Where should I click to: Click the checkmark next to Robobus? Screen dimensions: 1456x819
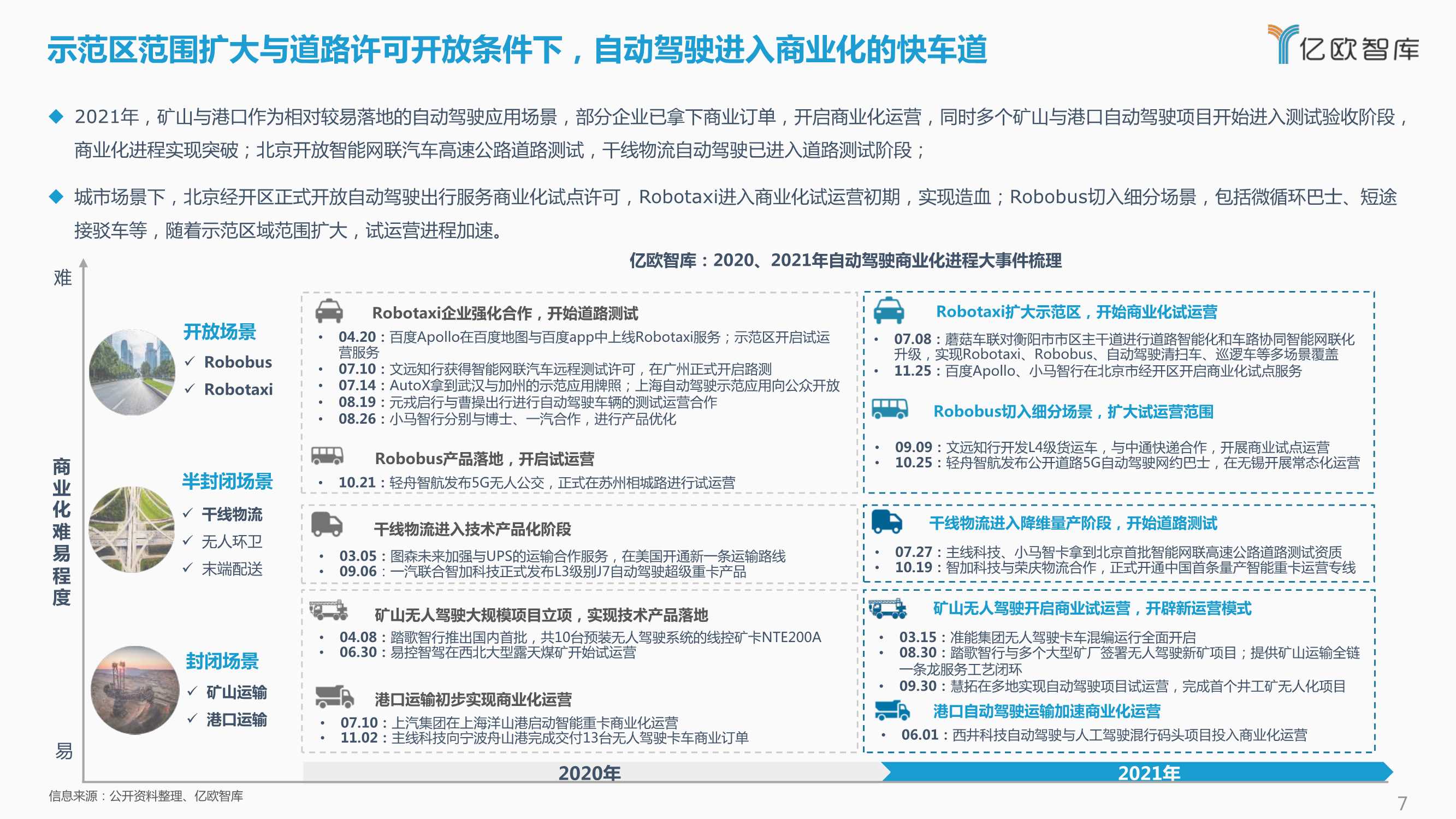190,361
